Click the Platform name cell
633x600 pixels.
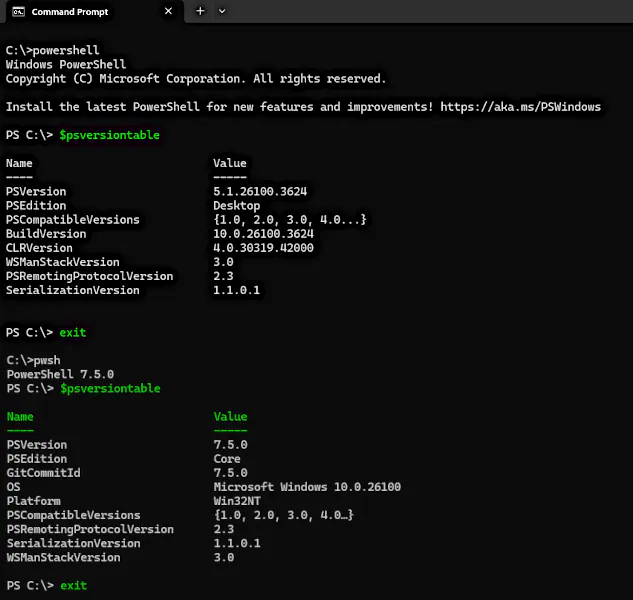[x=34, y=501]
